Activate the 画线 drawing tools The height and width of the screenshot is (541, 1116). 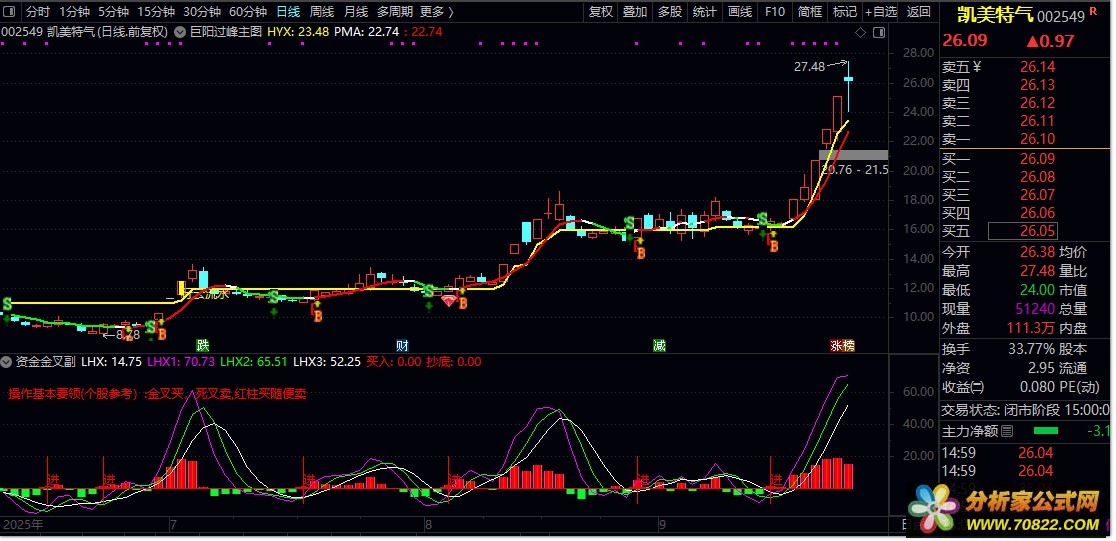click(x=740, y=11)
